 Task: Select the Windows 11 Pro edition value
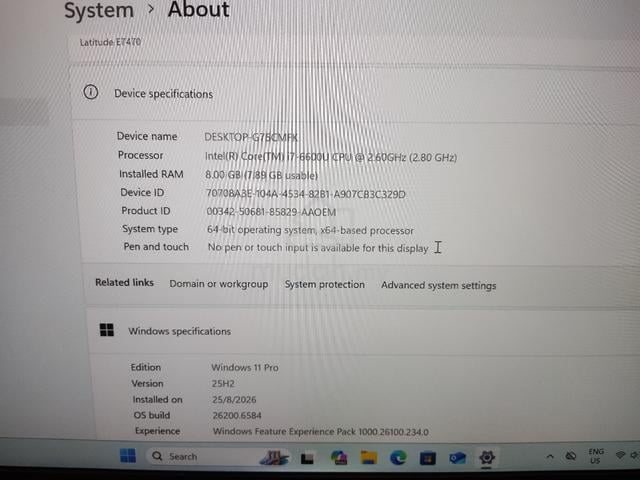244,367
